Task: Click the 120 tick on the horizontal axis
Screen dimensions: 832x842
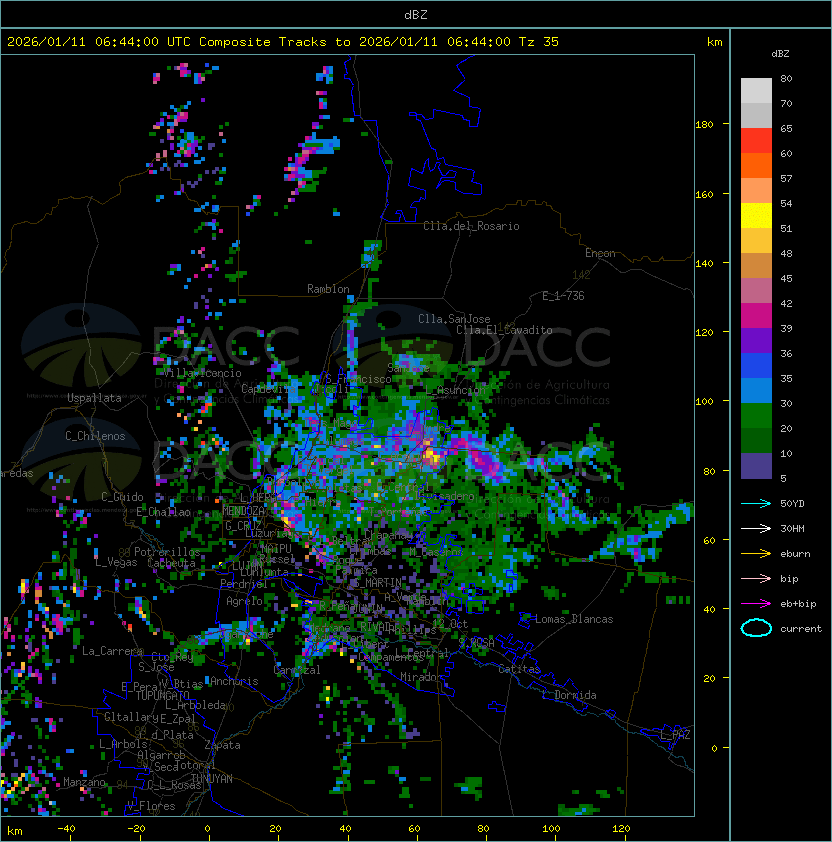Action: (x=621, y=829)
